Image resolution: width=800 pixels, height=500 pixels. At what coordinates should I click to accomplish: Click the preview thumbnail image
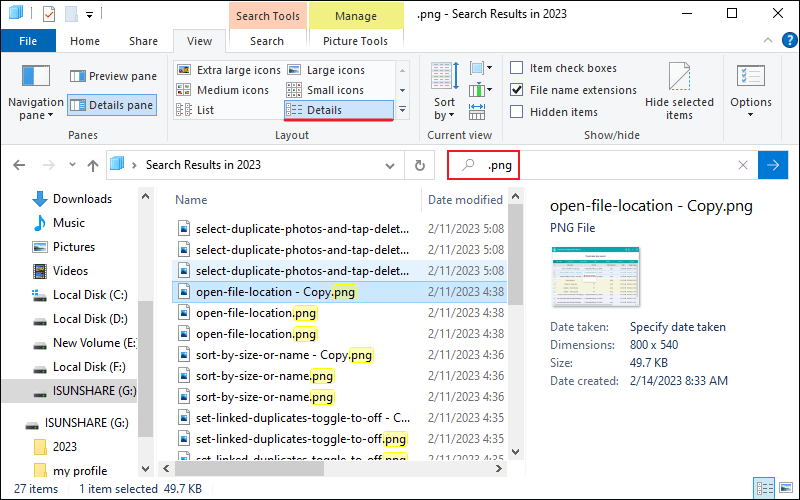pos(595,277)
